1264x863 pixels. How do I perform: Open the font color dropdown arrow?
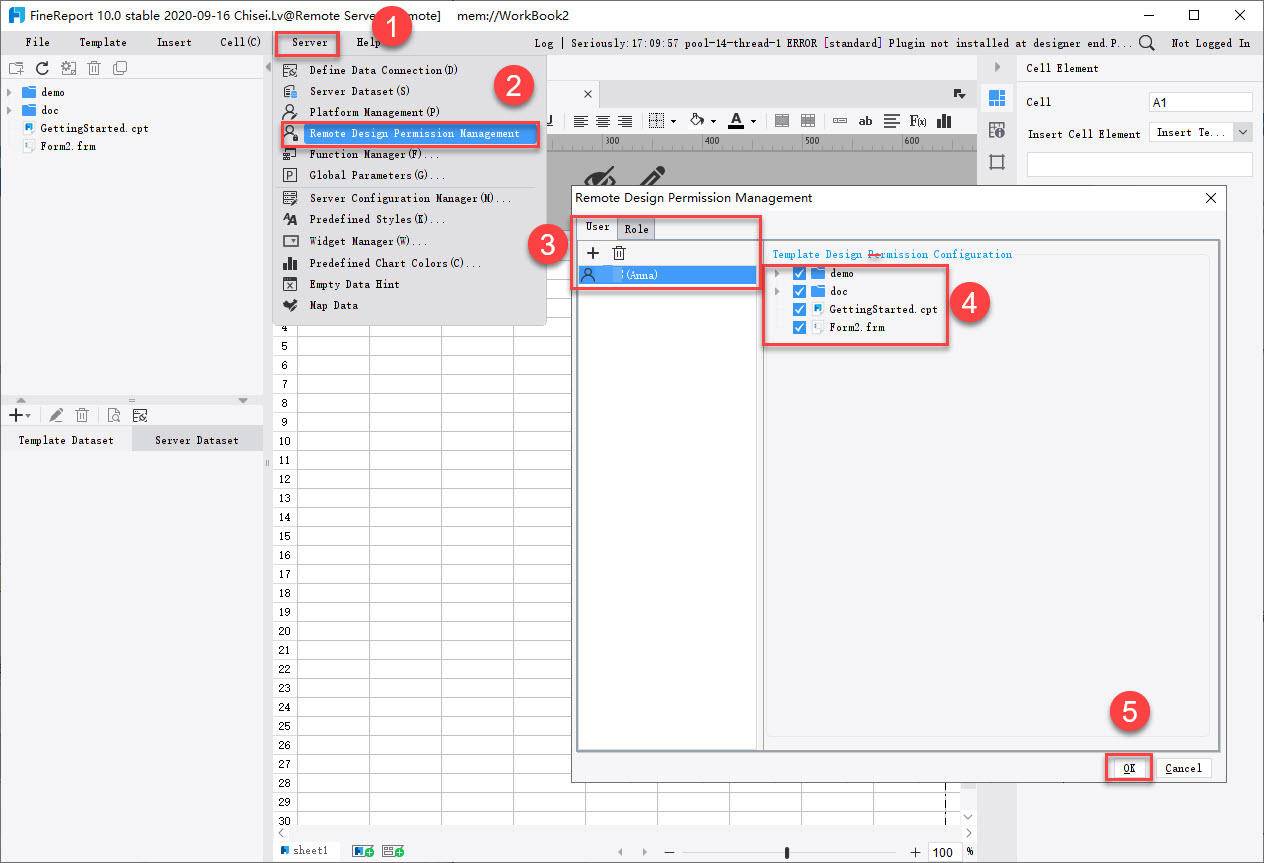(x=752, y=121)
